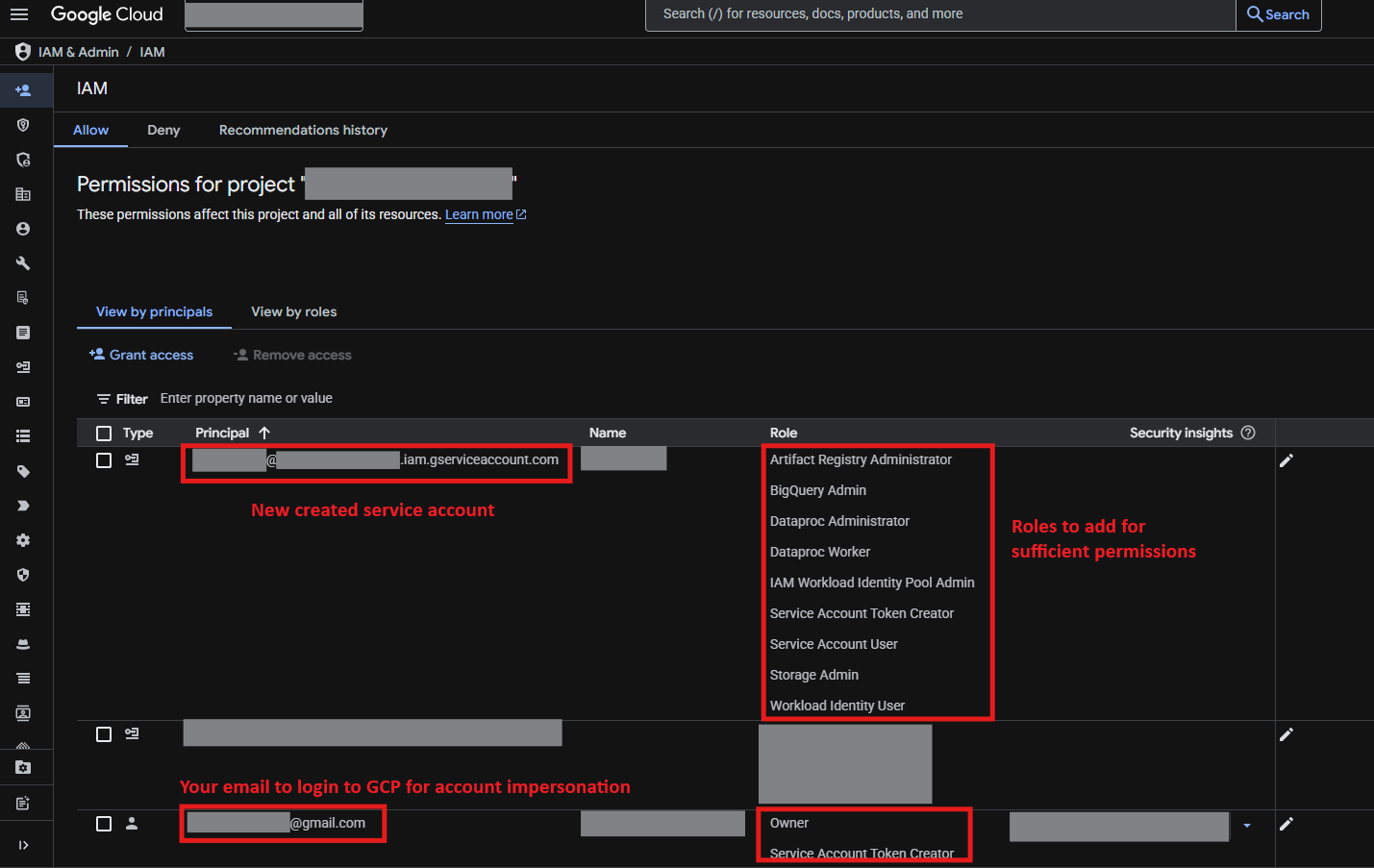
Task: Open the shield-with-keyhole sidebar item
Action: [x=23, y=125]
